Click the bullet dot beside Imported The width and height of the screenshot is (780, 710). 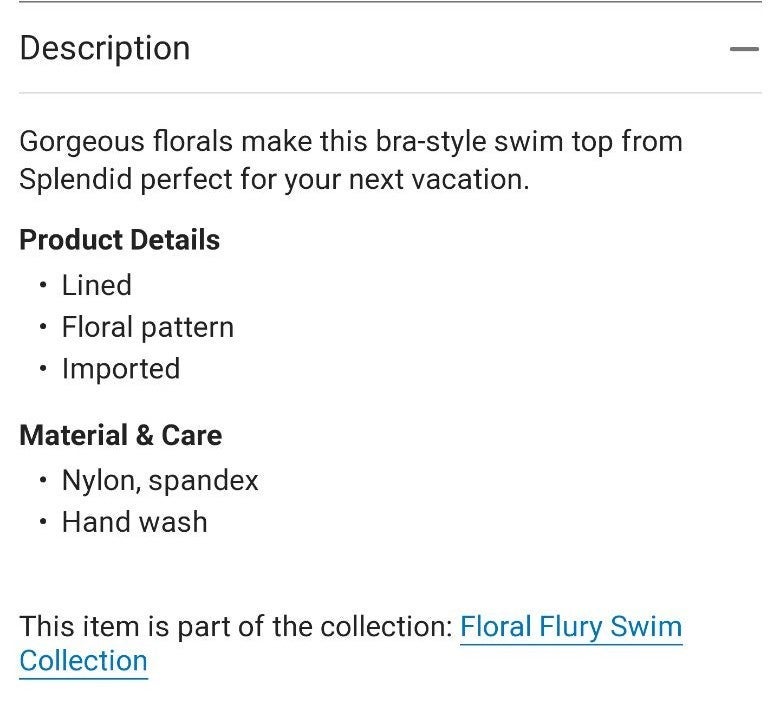(43, 369)
